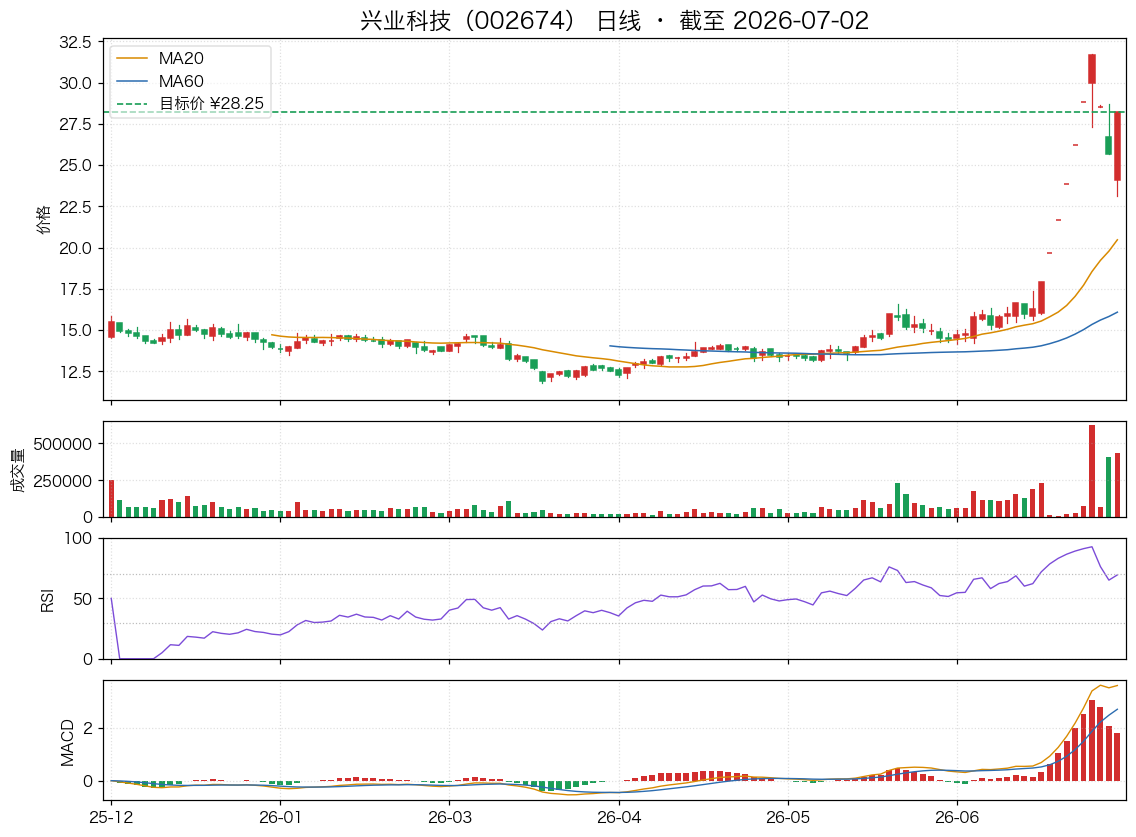Click the 32.5 price axis value
The height and width of the screenshot is (837, 1136).
coord(75,42)
